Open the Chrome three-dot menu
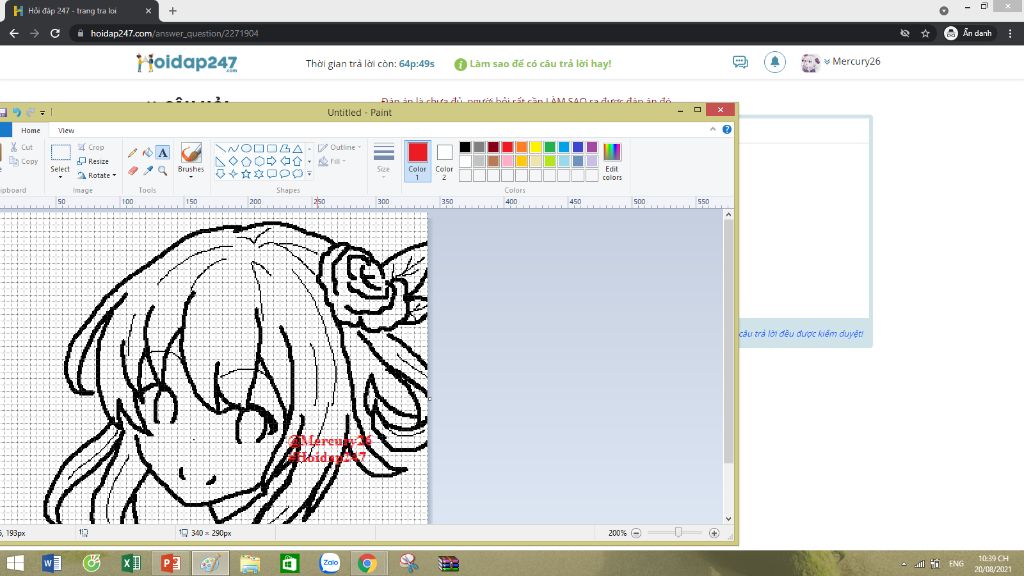Image resolution: width=1024 pixels, height=576 pixels. click(1010, 33)
